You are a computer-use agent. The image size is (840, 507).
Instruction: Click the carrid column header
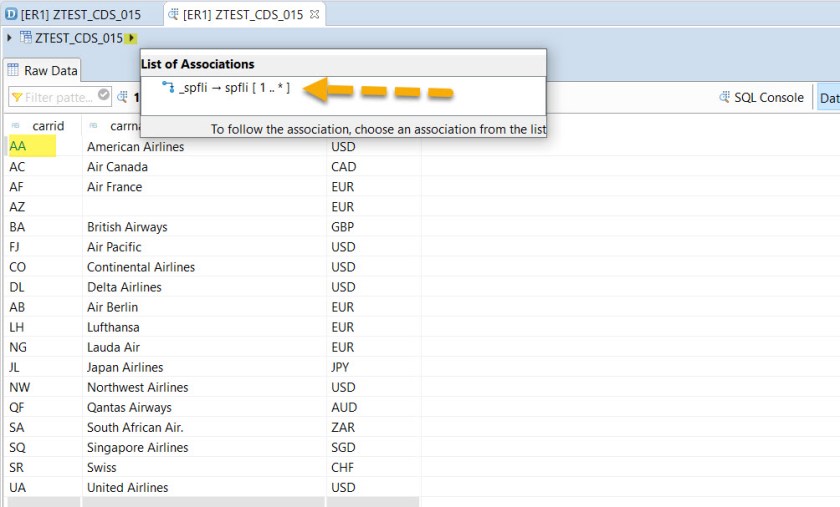pyautogui.click(x=43, y=125)
